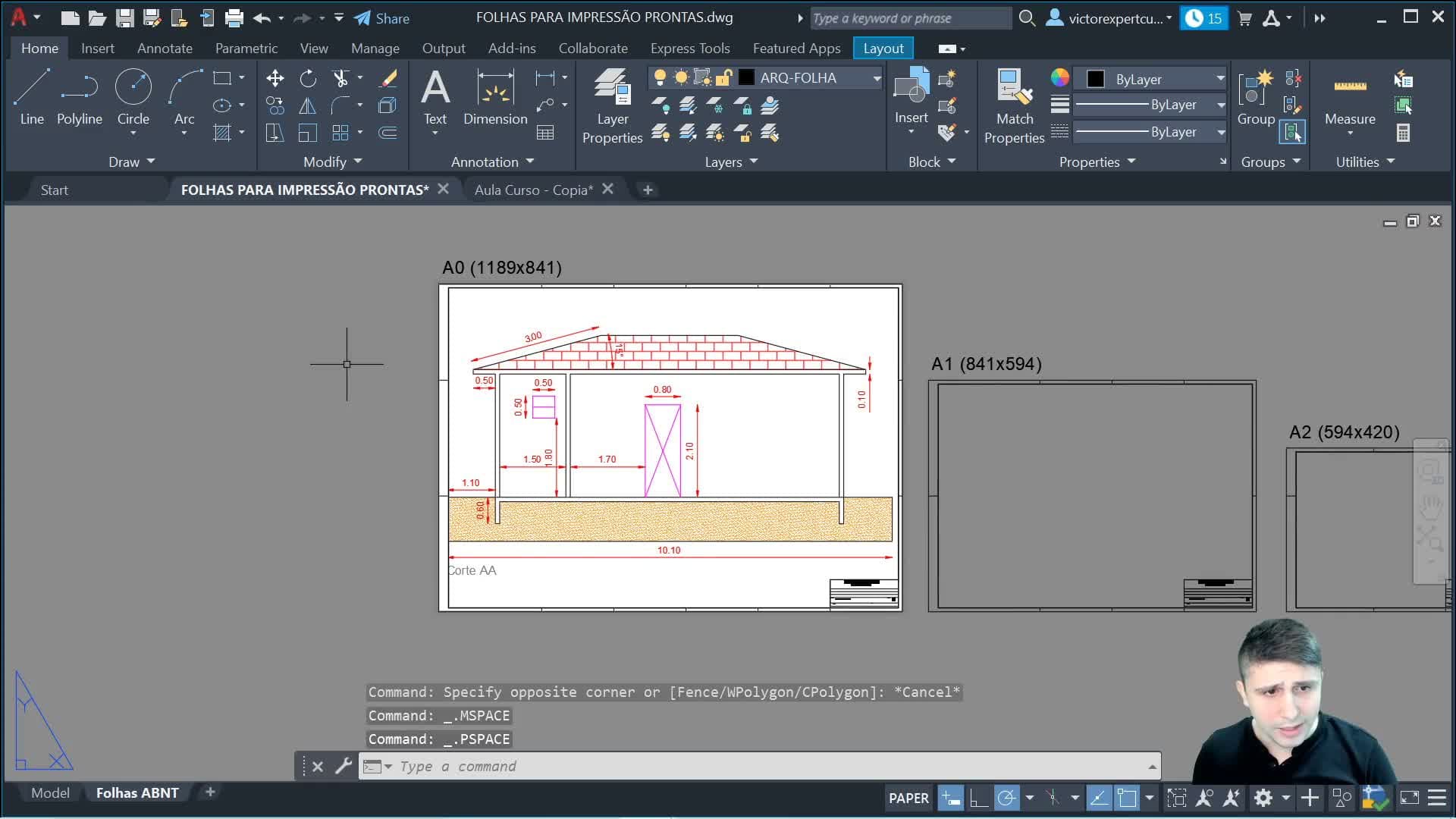This screenshot has height=819, width=1456.
Task: Click the black ByLayer color swatch
Action: tap(1095, 79)
